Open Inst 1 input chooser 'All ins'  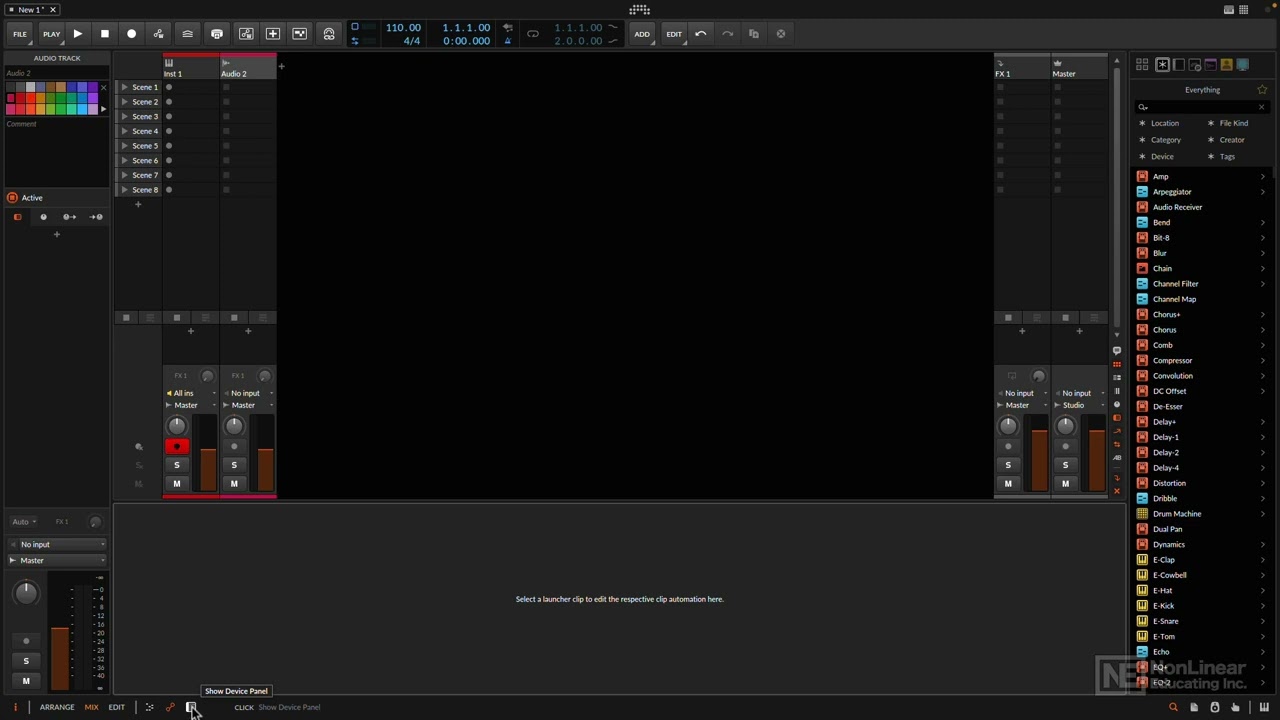pos(191,393)
